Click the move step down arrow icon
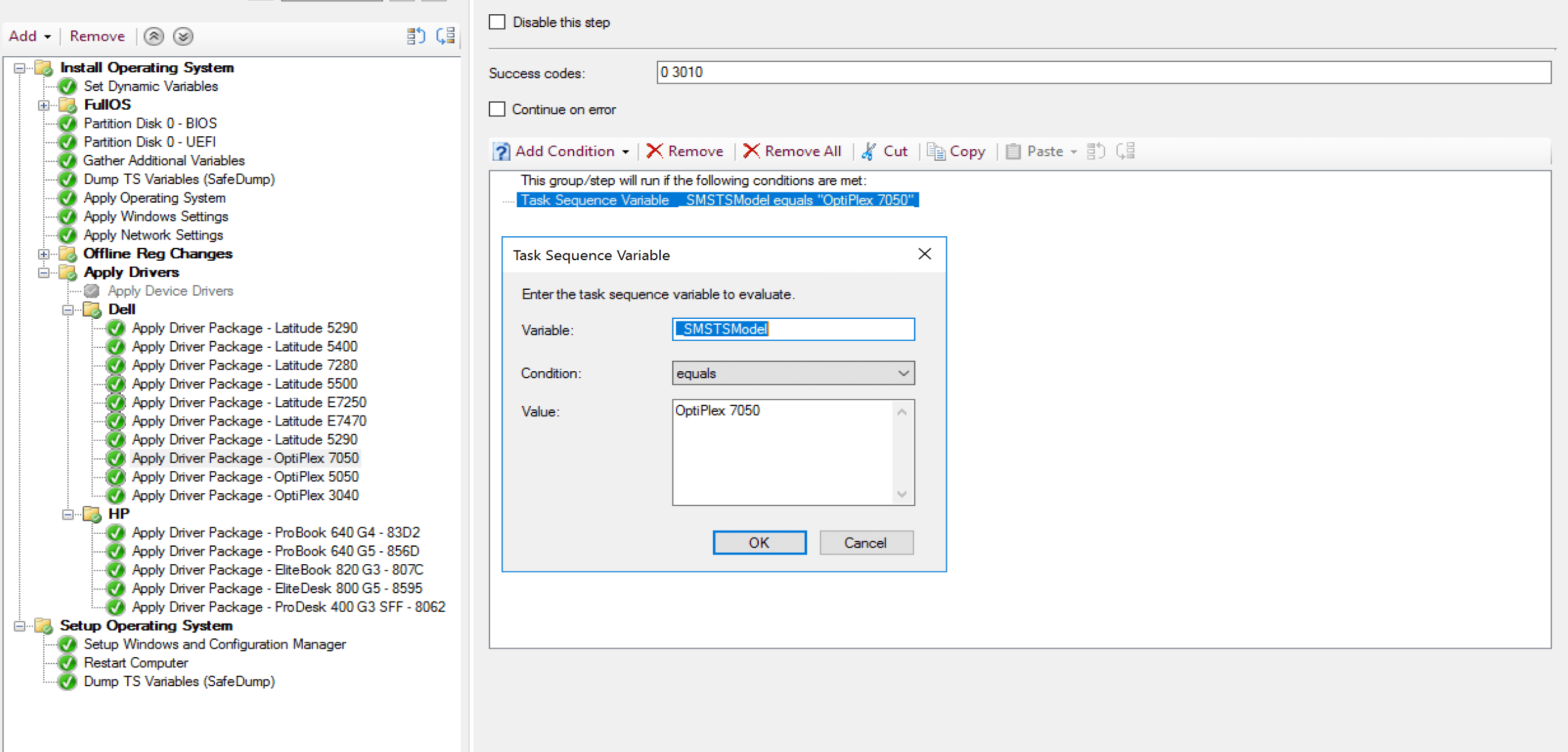1568x752 pixels. (183, 36)
